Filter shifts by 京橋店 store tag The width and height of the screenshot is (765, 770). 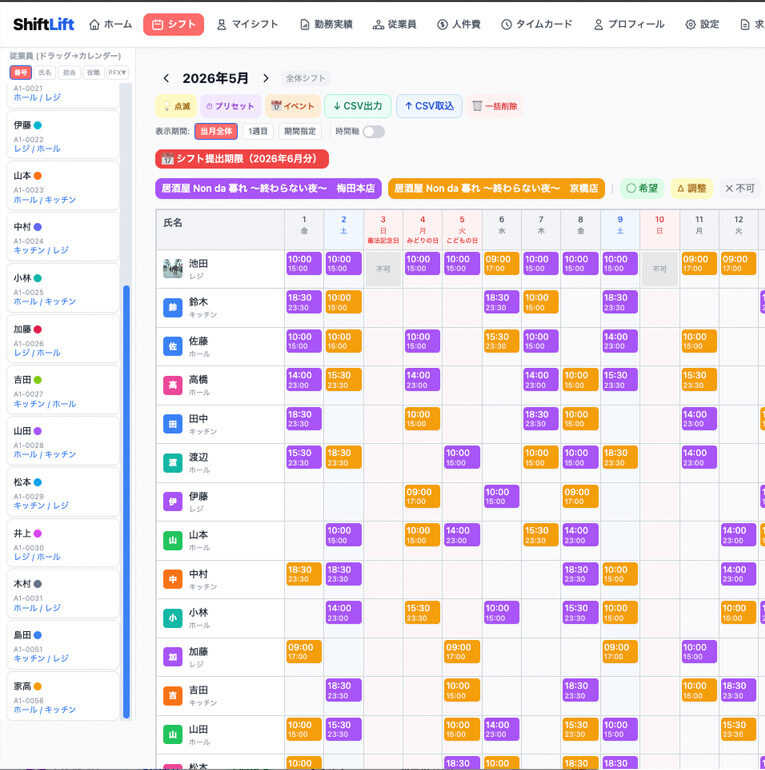click(x=496, y=188)
